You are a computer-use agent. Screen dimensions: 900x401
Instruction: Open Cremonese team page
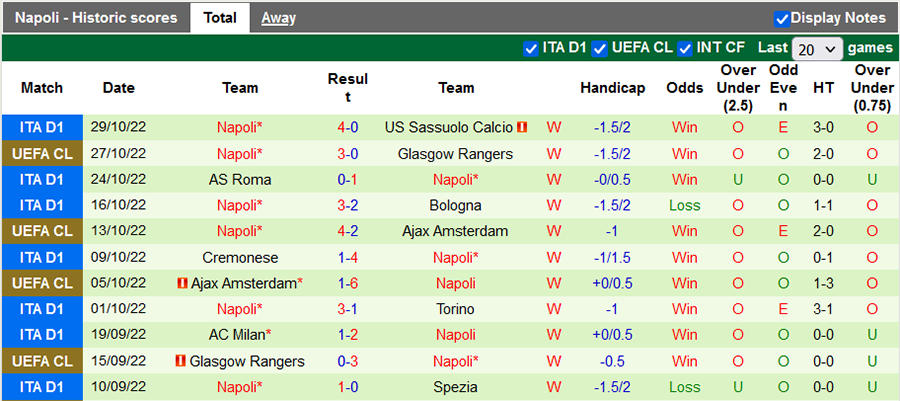(240, 258)
